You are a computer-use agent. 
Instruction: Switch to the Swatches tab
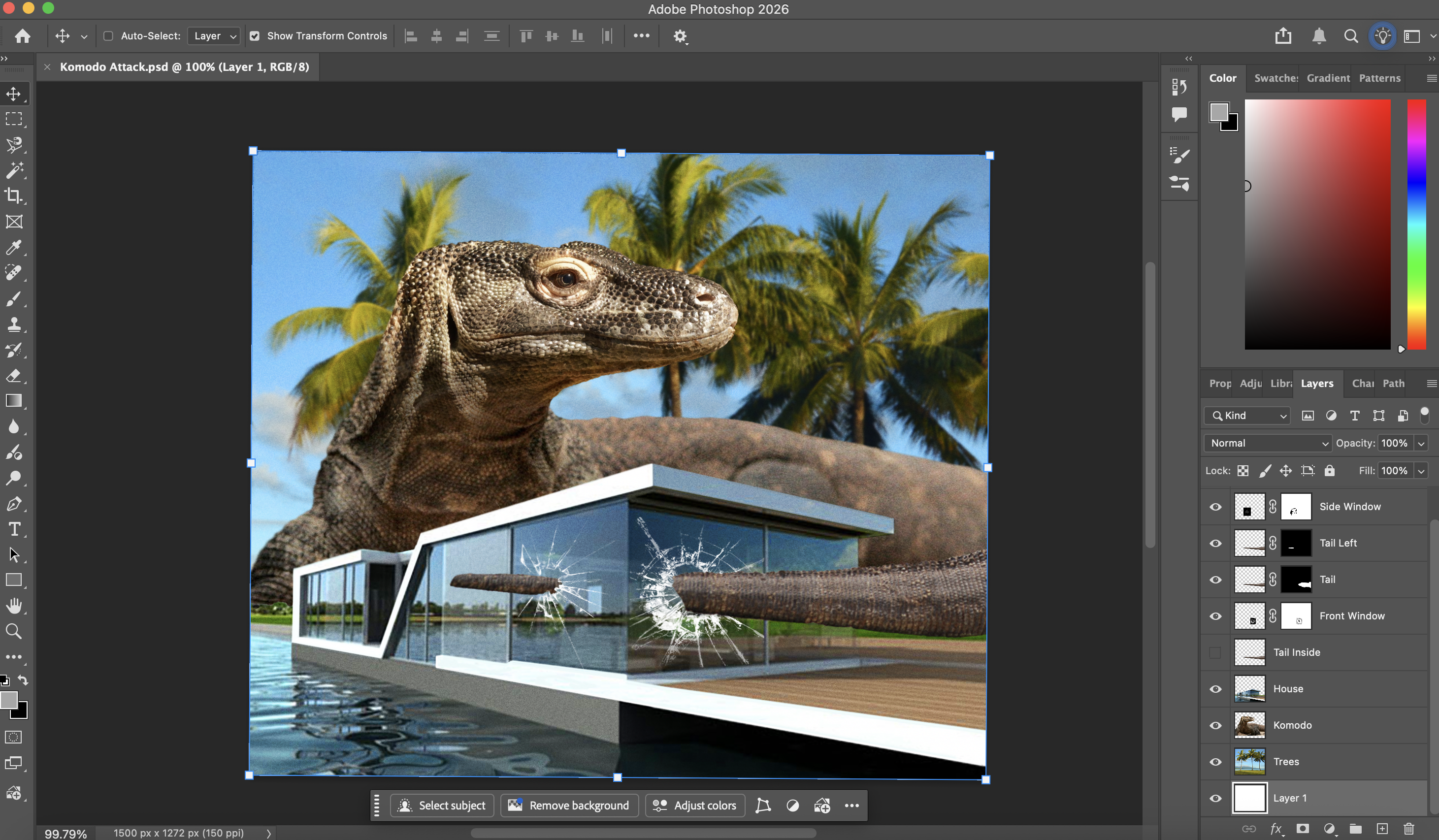[1275, 78]
